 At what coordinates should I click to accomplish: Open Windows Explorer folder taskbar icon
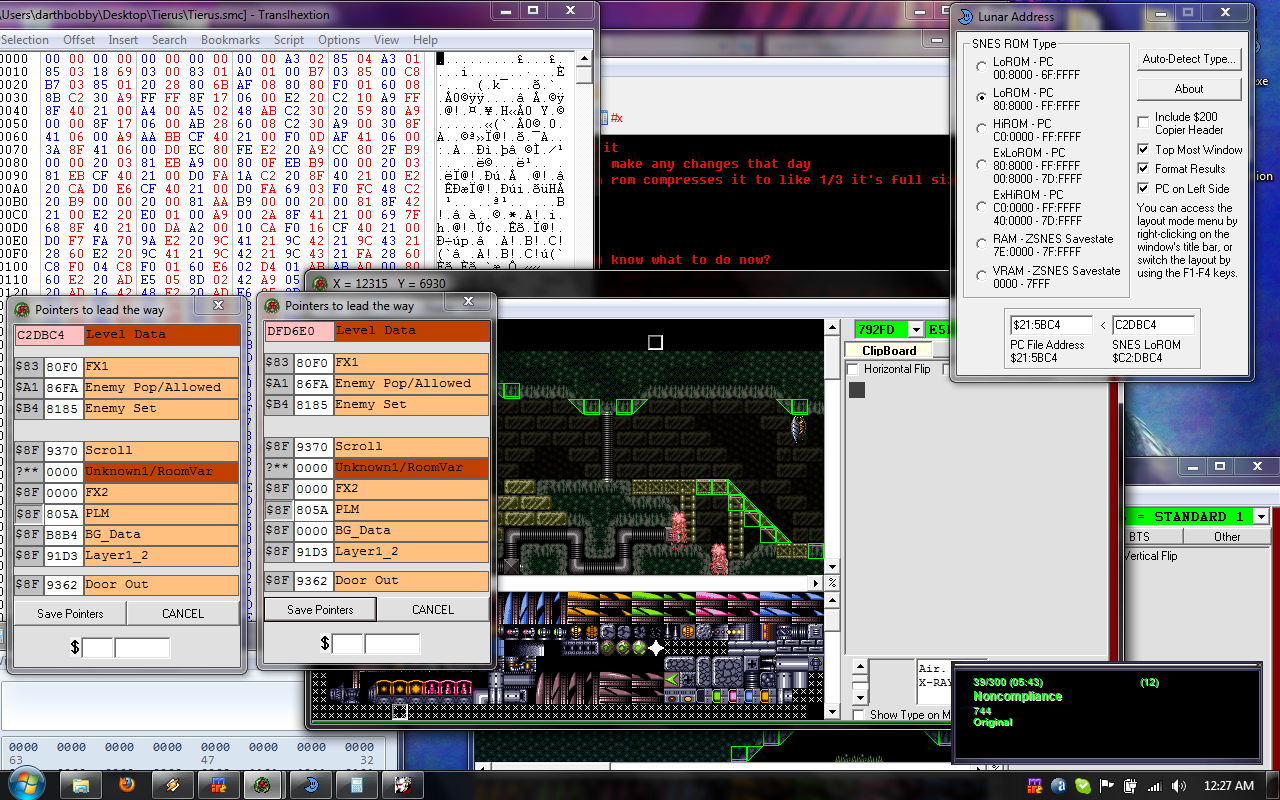[80, 785]
